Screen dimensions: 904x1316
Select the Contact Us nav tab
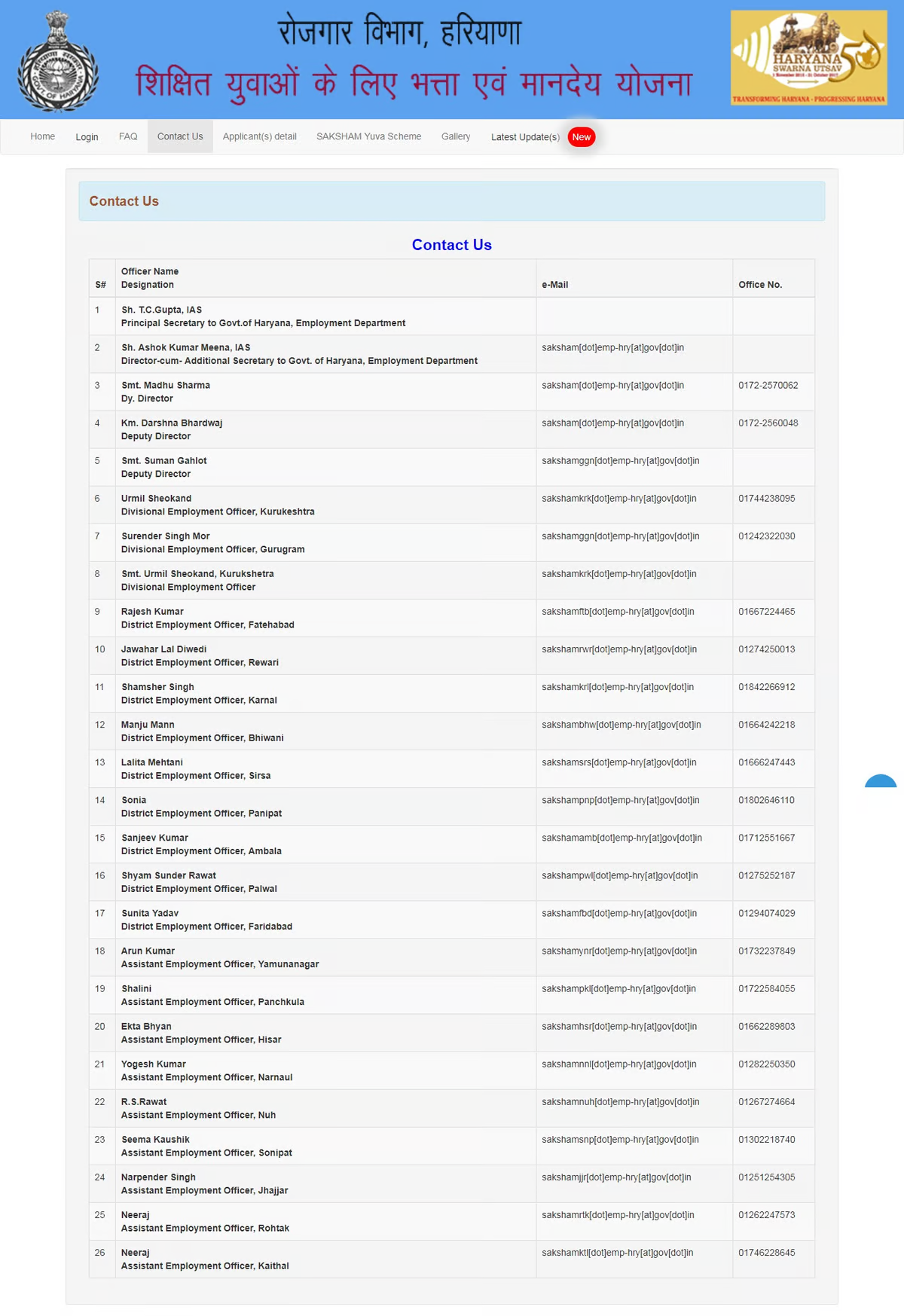point(180,136)
